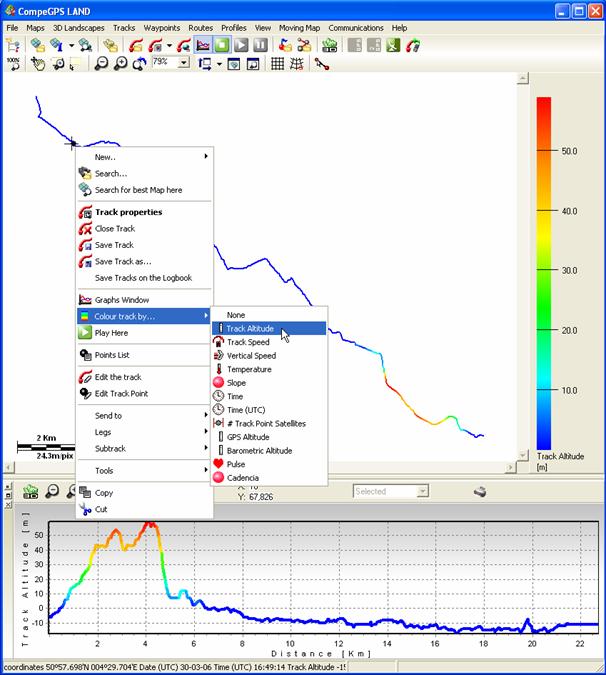Screen dimensions: 606x675
Task: Click dropdown arrow beside recent tracks icon
Action: pyautogui.click(x=169, y=45)
